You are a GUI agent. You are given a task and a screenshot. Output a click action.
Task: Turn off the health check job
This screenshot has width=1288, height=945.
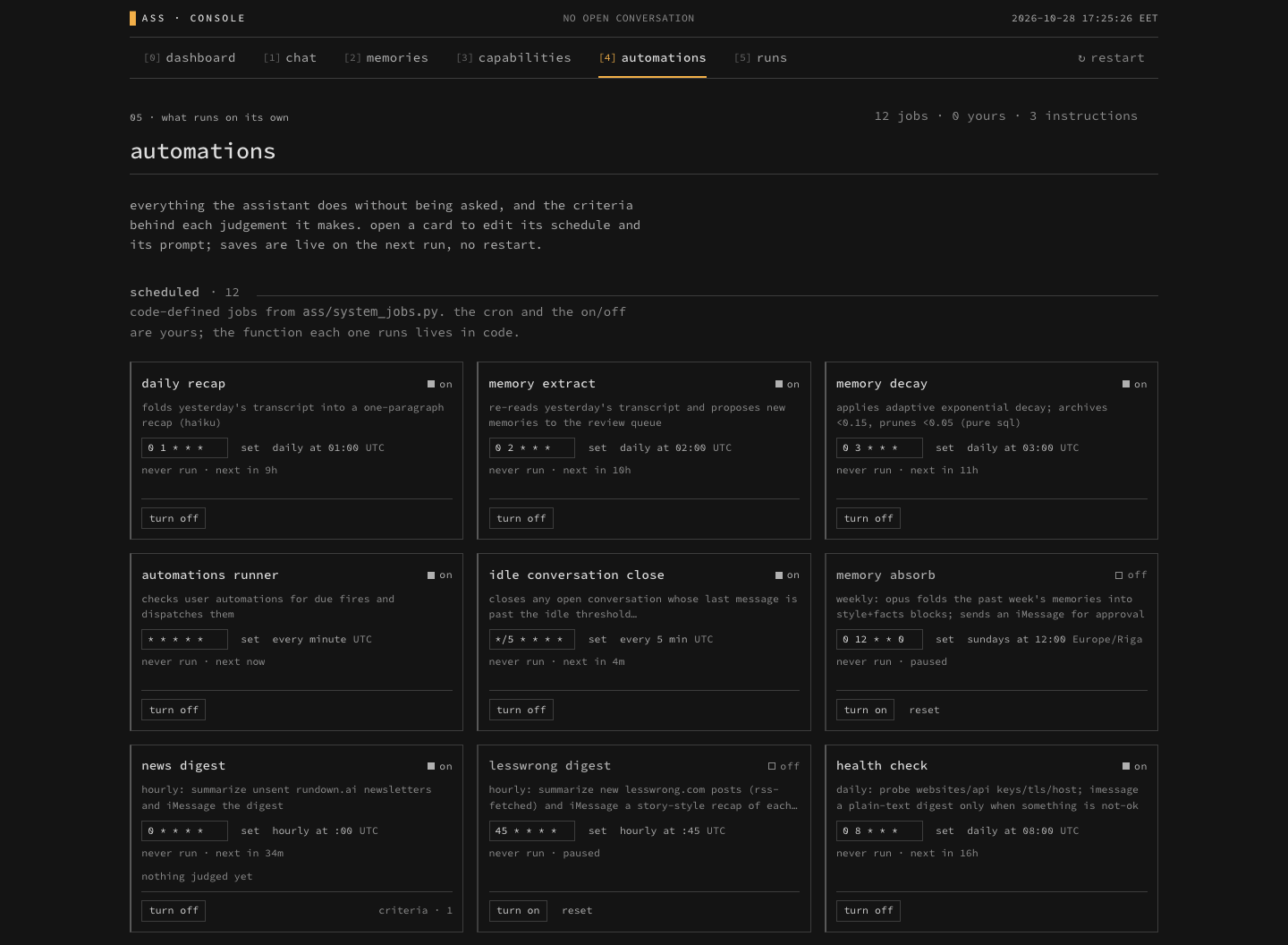click(869, 910)
